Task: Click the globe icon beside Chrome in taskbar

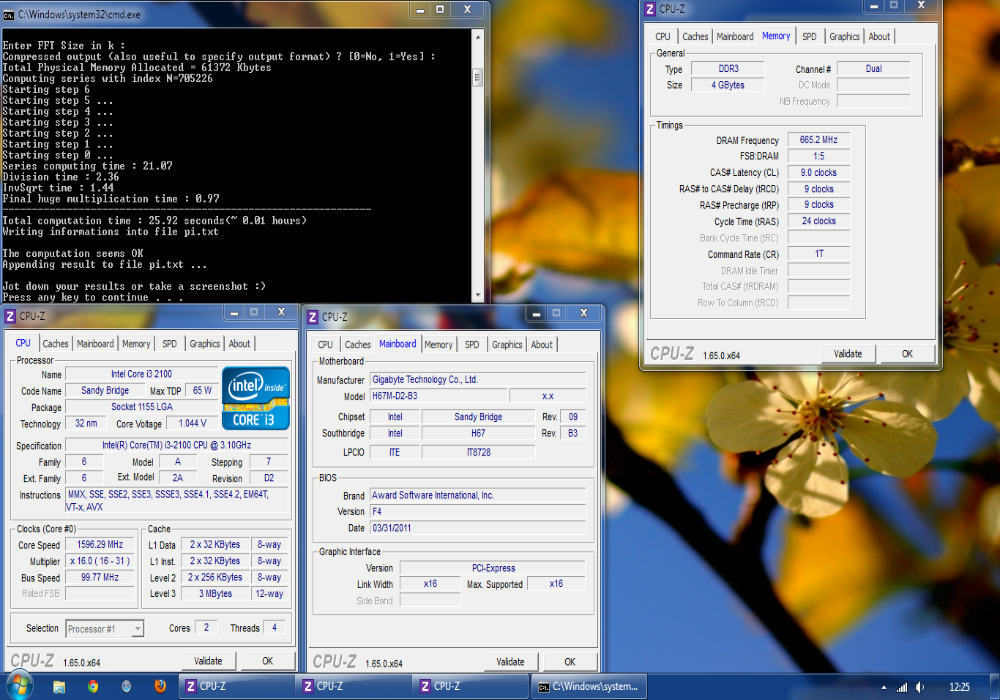Action: (x=126, y=687)
